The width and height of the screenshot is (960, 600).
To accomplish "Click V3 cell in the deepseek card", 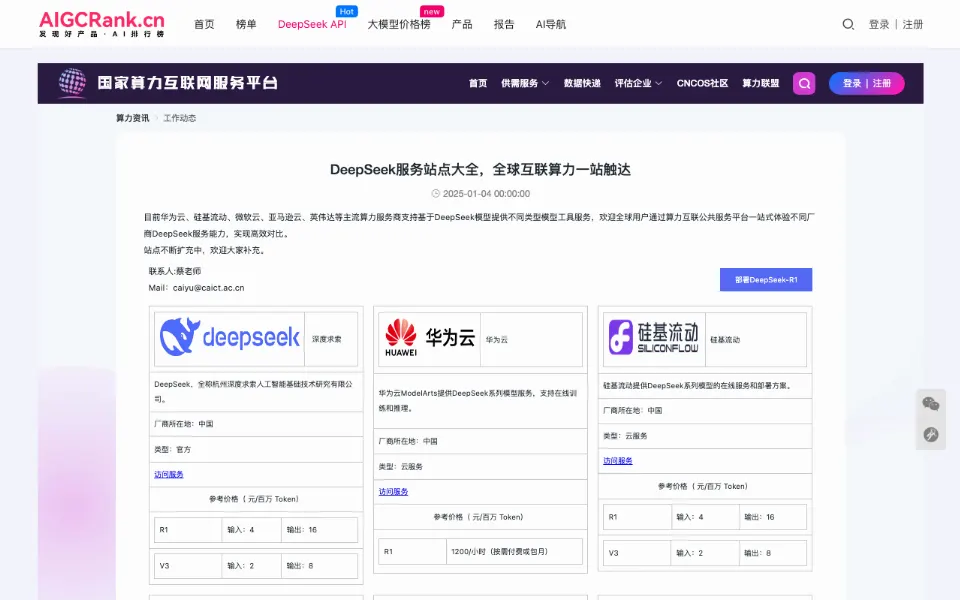I will 188,566.
